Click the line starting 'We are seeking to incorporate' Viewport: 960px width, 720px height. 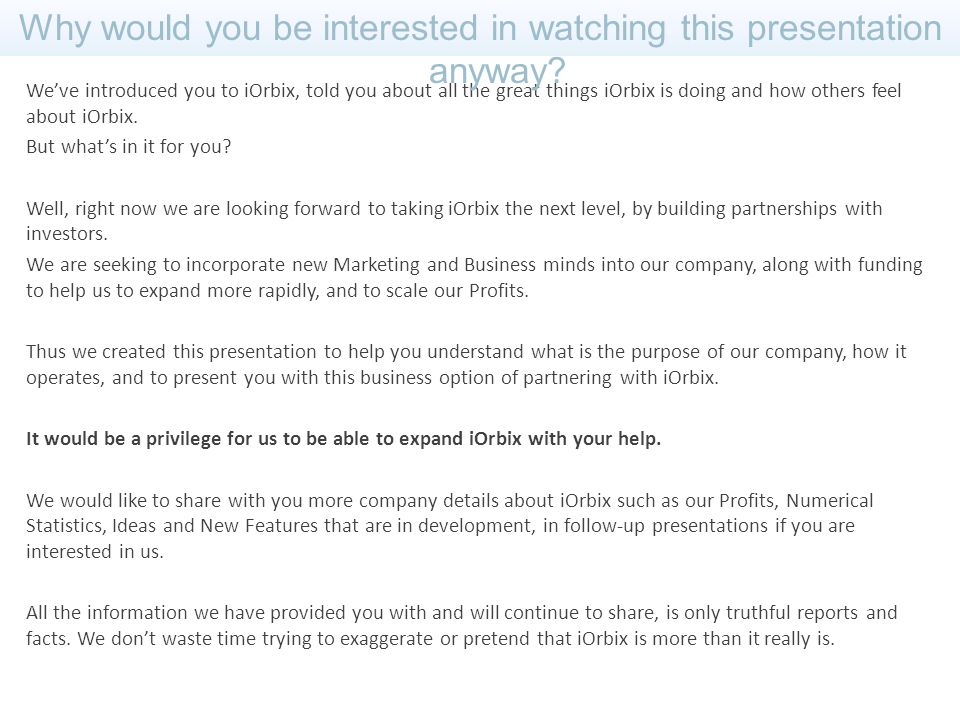pos(474,265)
